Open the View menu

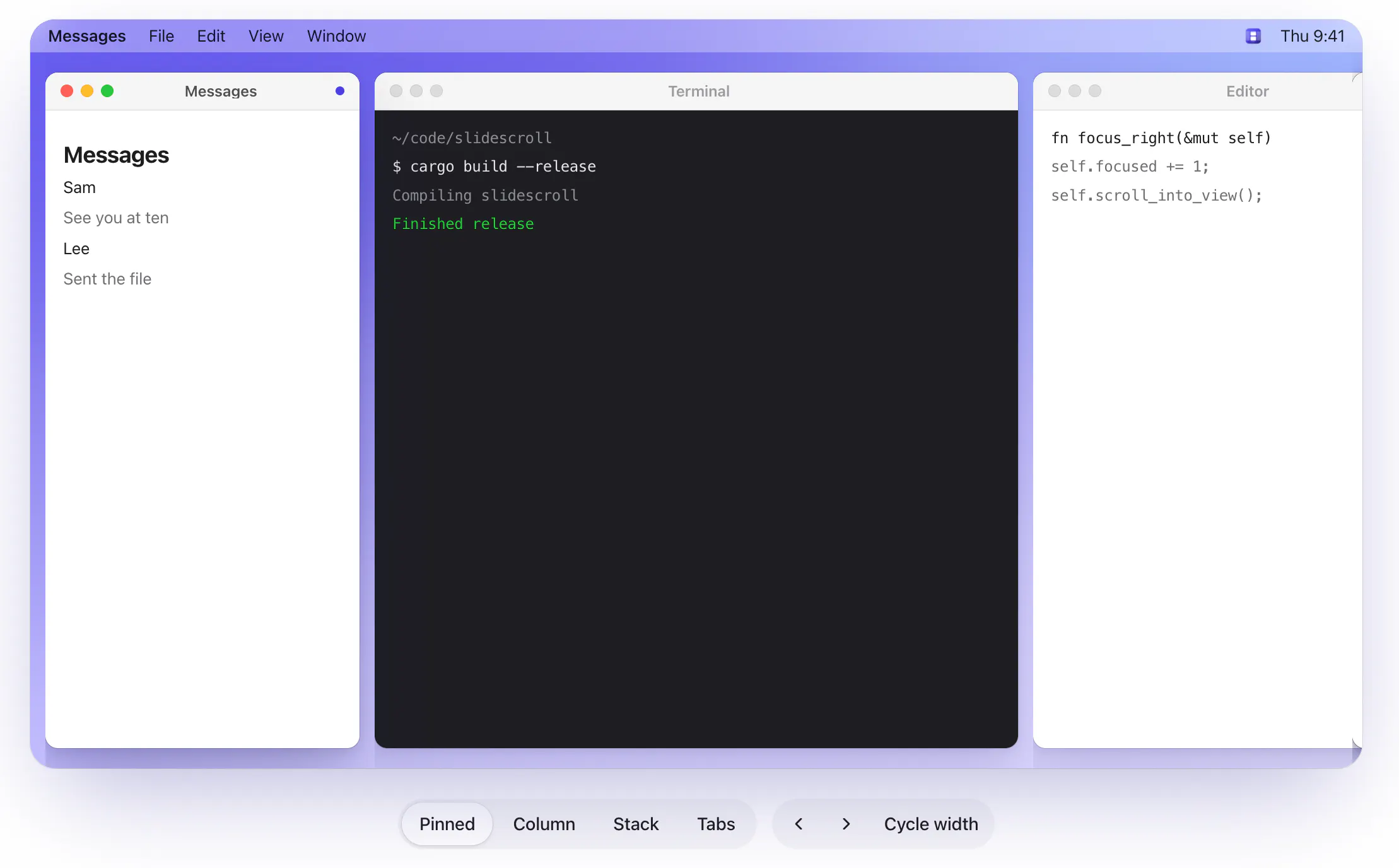click(x=266, y=36)
